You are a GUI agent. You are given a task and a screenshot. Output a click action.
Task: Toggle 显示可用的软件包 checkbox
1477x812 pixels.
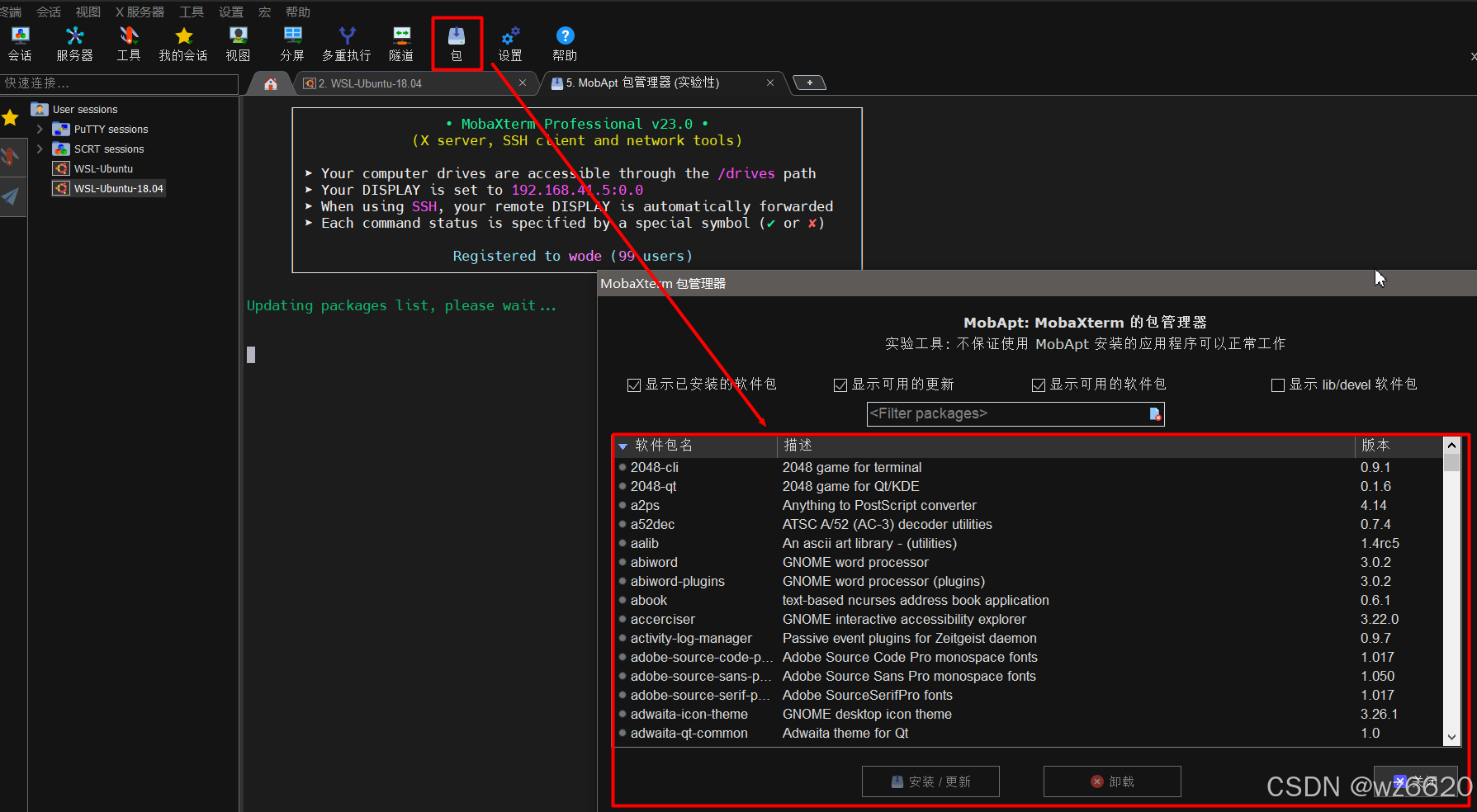click(1039, 385)
